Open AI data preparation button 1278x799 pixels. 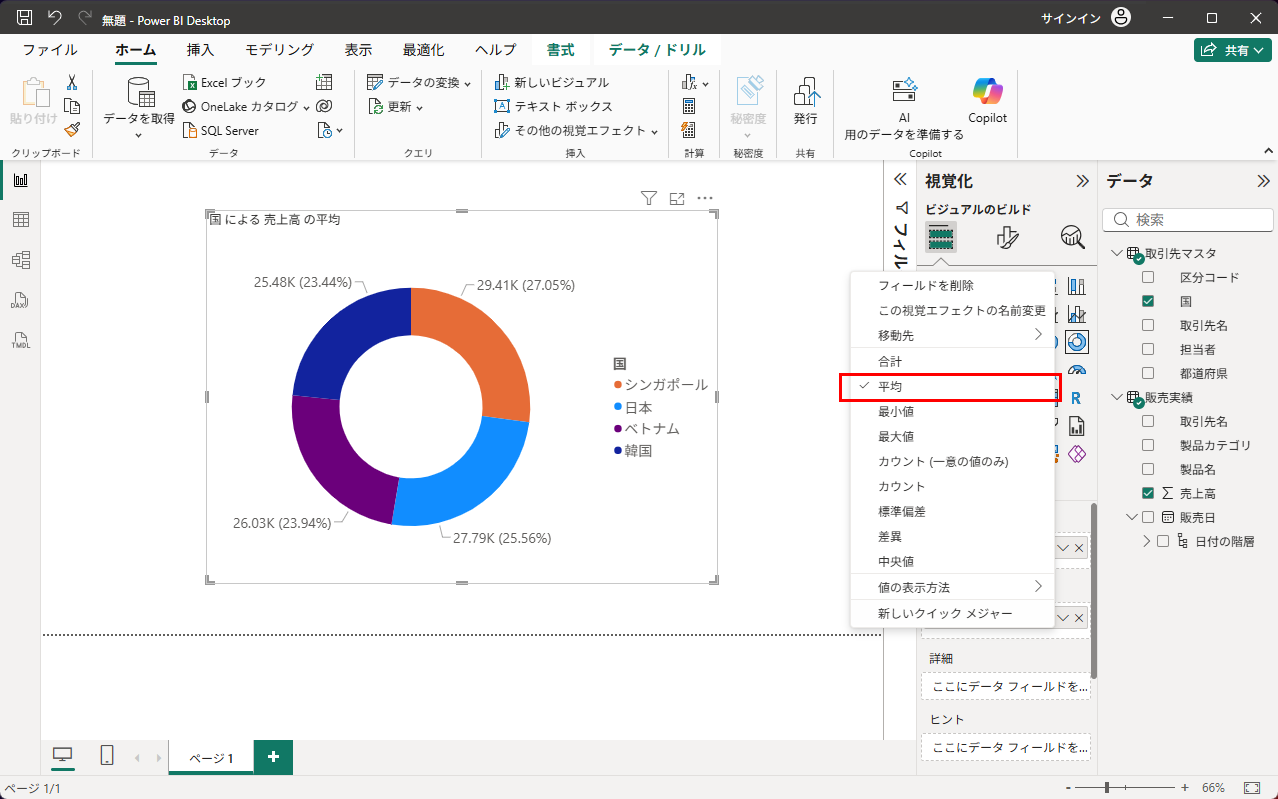coord(904,107)
